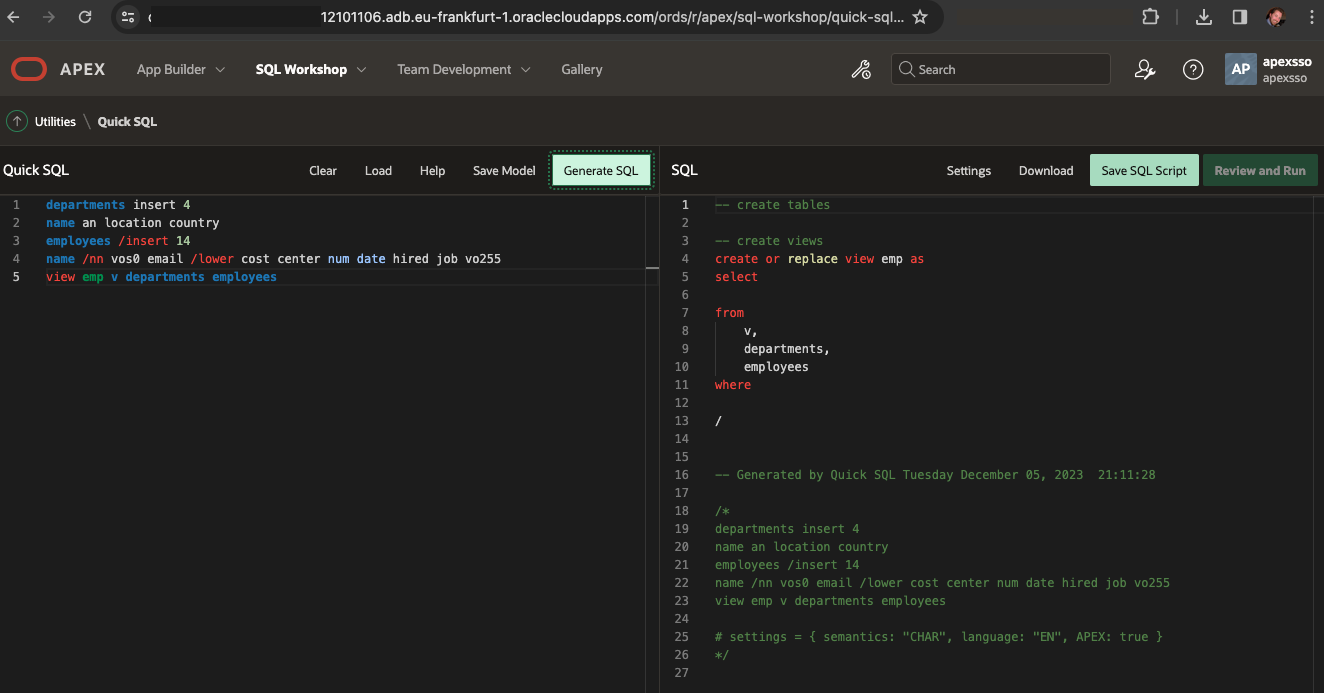This screenshot has height=693, width=1324.
Task: Click the '# settings' comment line
Action: click(x=939, y=637)
